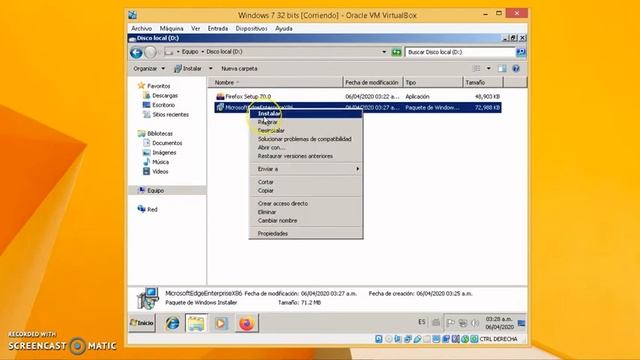Click the network tray icon
Image resolution: width=640 pixels, height=360 pixels.
pyautogui.click(x=463, y=323)
